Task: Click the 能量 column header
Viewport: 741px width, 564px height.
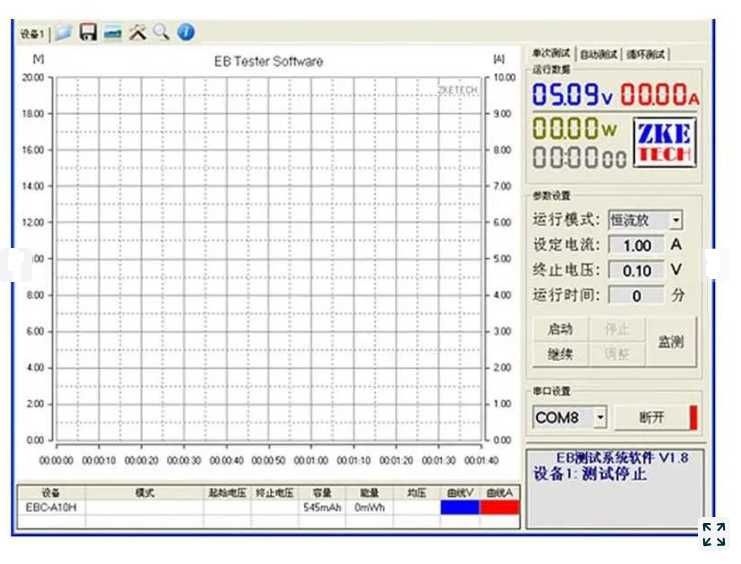Action: 369,493
